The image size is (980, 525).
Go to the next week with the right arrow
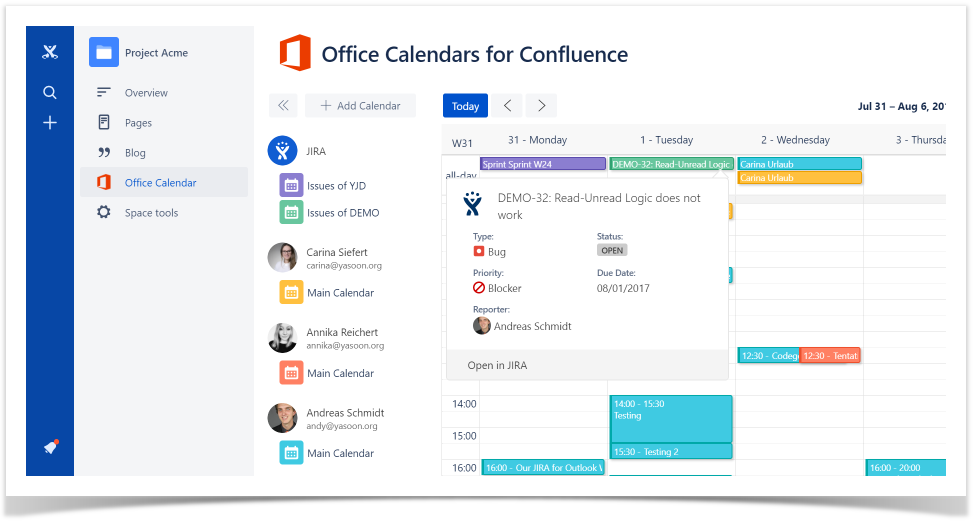(x=541, y=106)
